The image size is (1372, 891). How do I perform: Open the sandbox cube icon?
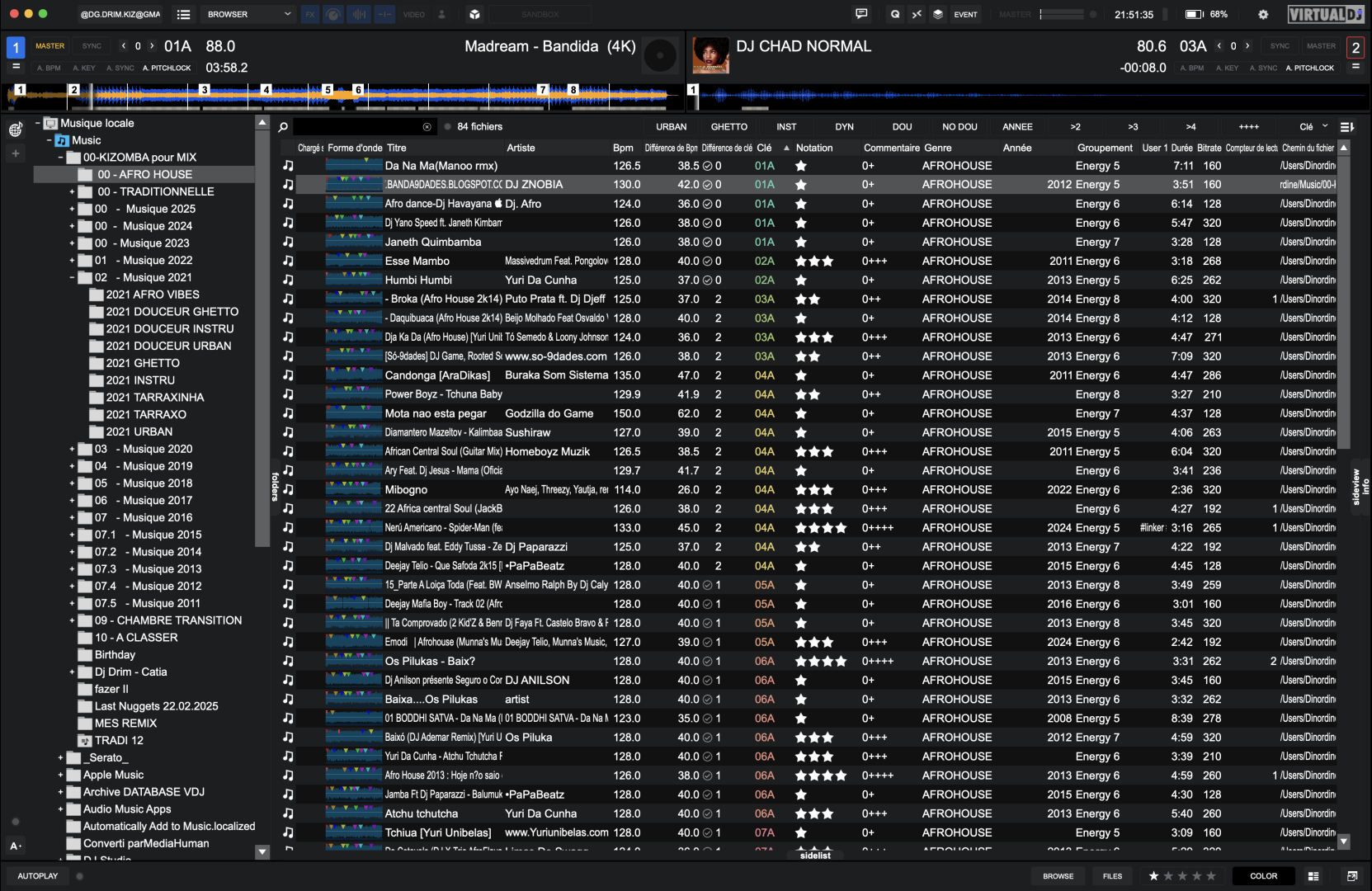click(474, 14)
